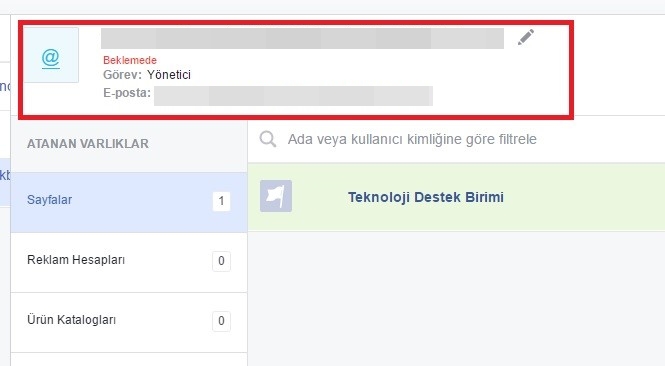Focus the 'Ada veya kullanıcı kimliğine göre filtrele' field
Viewport: 665px width, 366px height.
456,139
